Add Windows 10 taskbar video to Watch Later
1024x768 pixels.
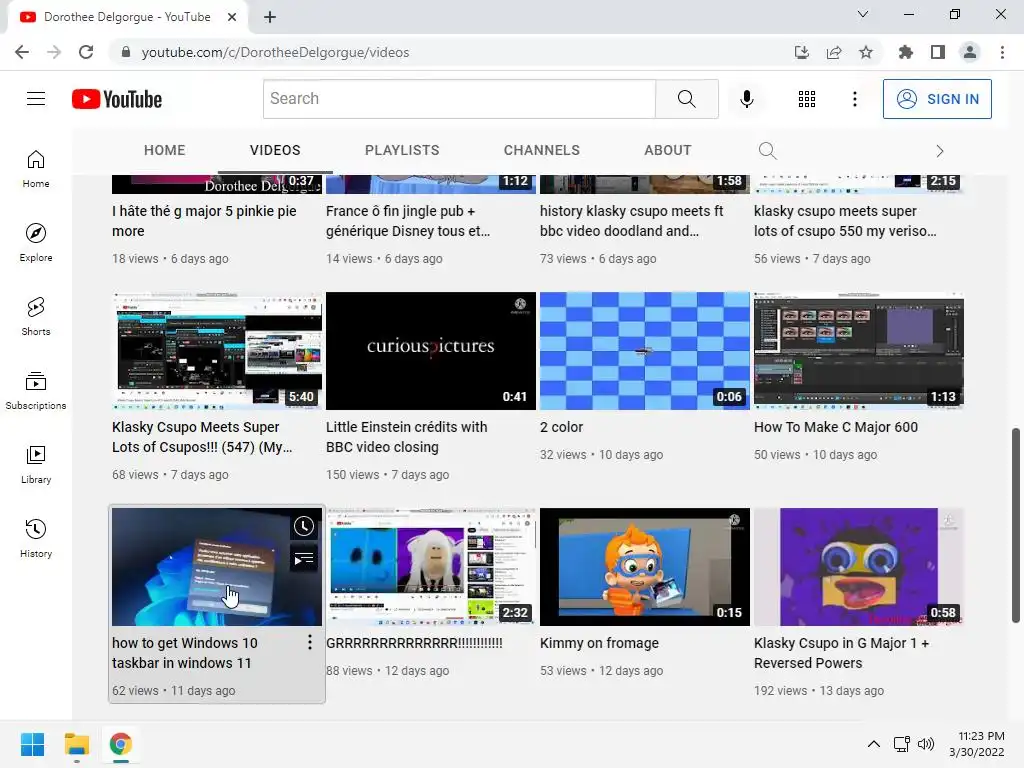pos(304,526)
